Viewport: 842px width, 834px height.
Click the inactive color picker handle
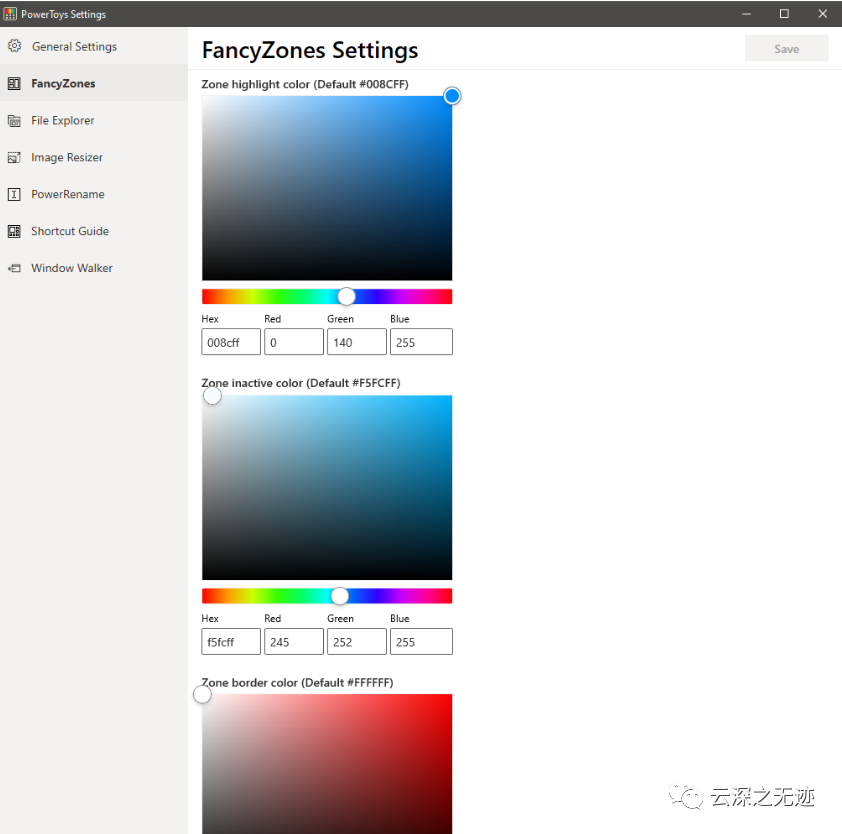click(212, 396)
